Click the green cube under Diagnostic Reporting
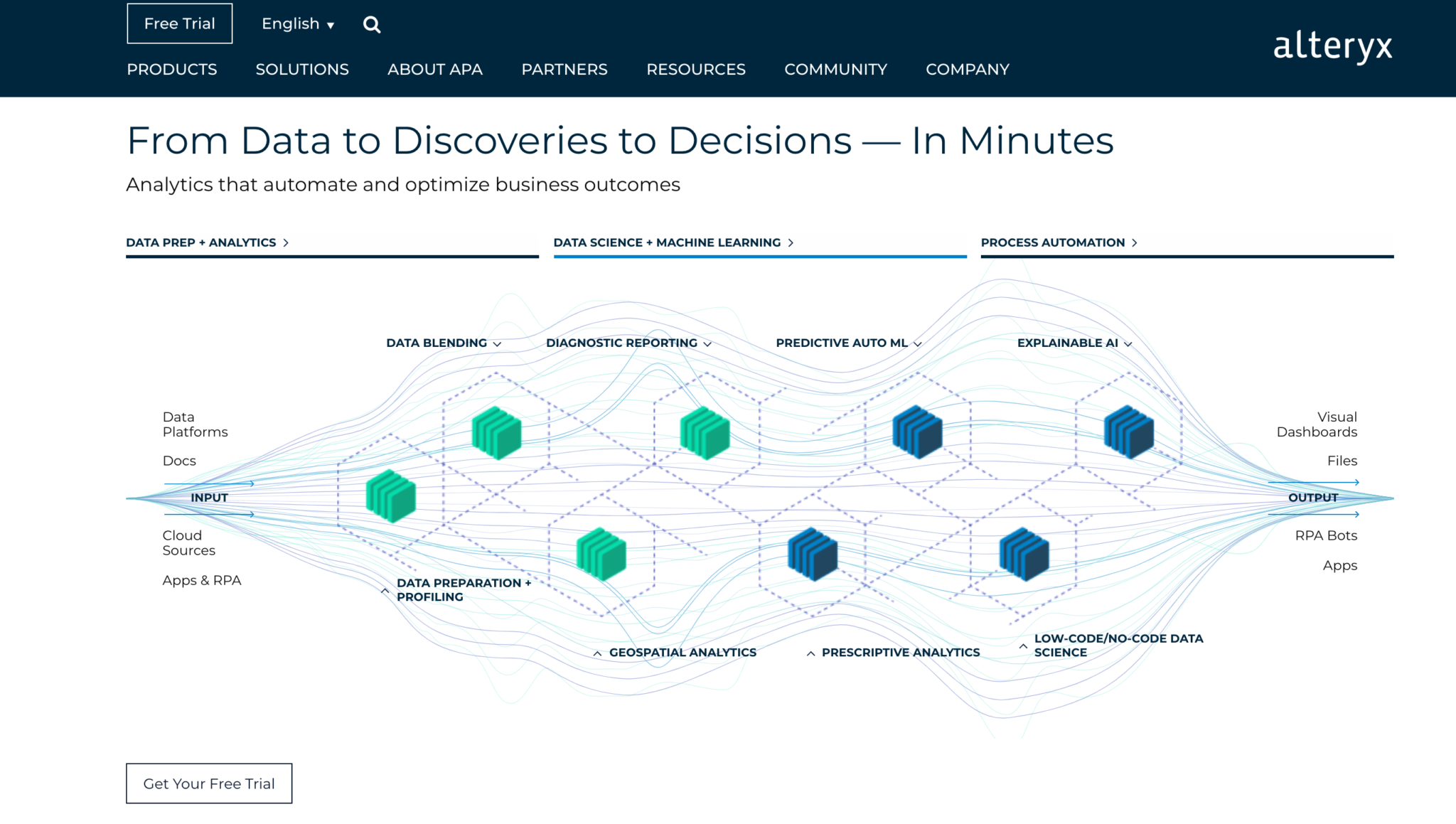 (x=705, y=432)
